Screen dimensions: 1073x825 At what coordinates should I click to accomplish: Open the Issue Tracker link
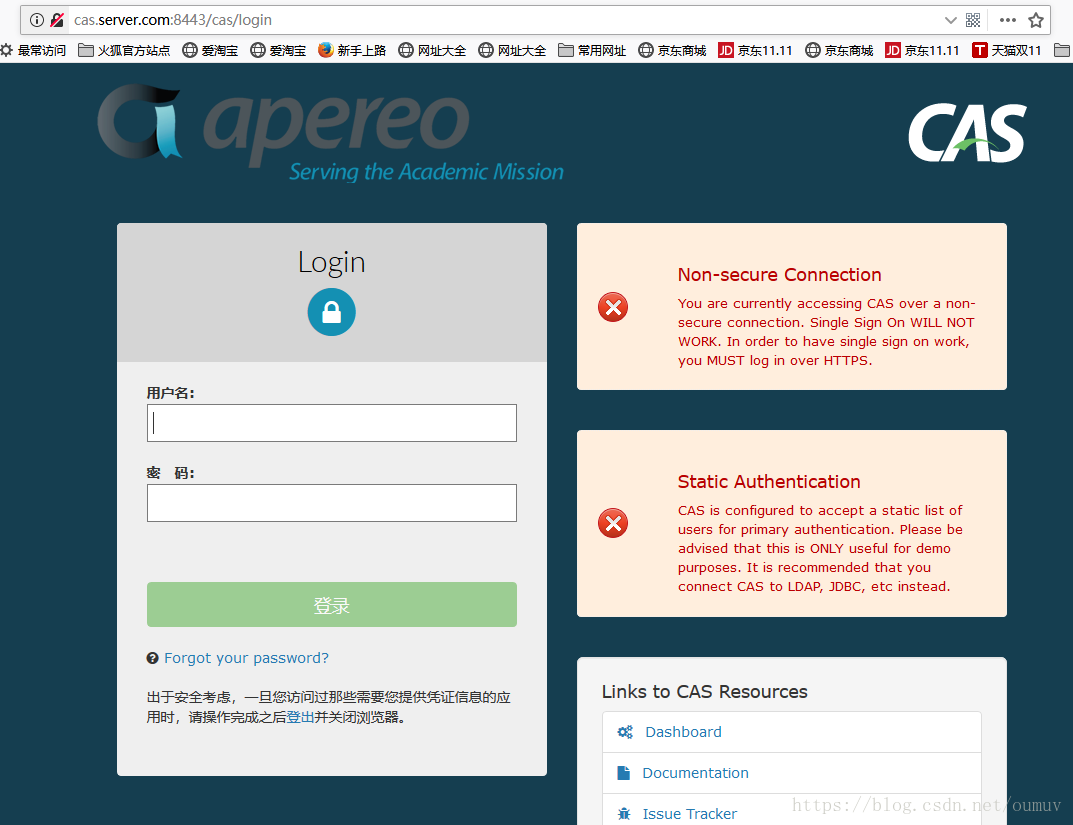(x=690, y=814)
